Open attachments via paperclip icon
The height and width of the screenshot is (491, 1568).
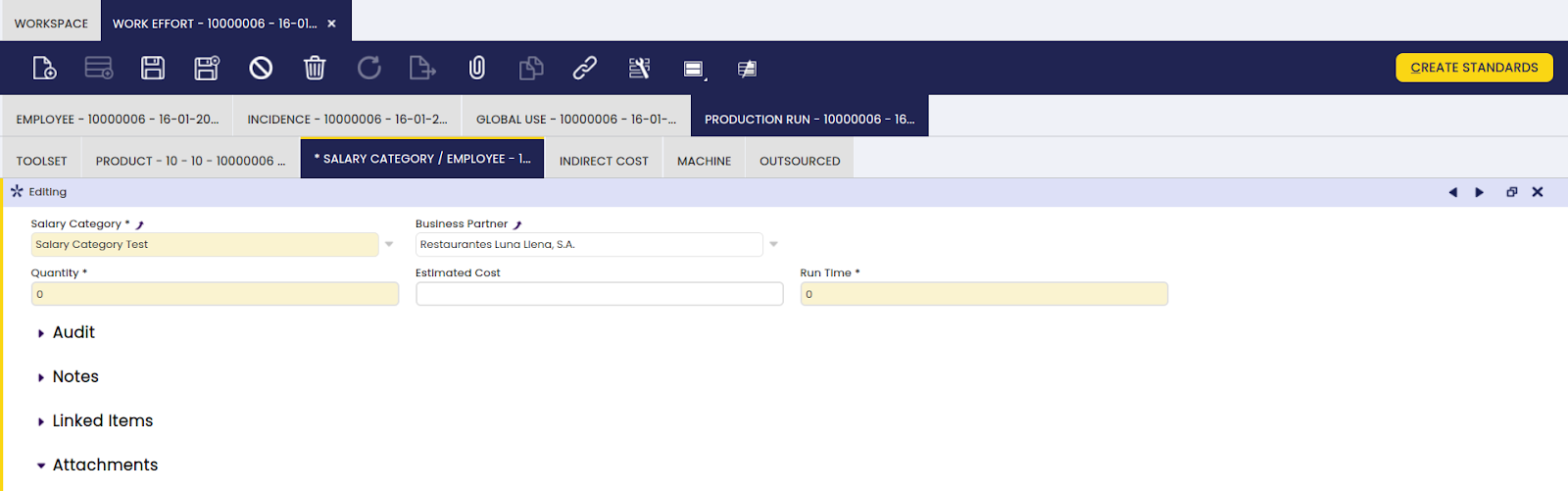tap(477, 68)
